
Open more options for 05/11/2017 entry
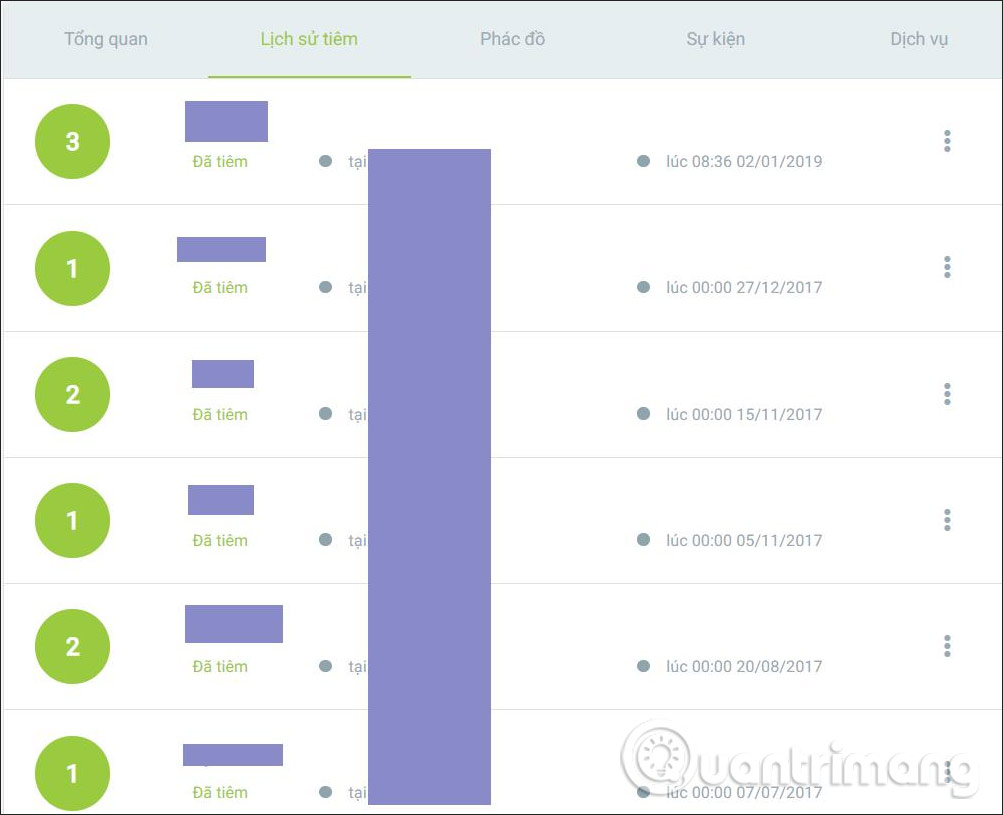947,519
